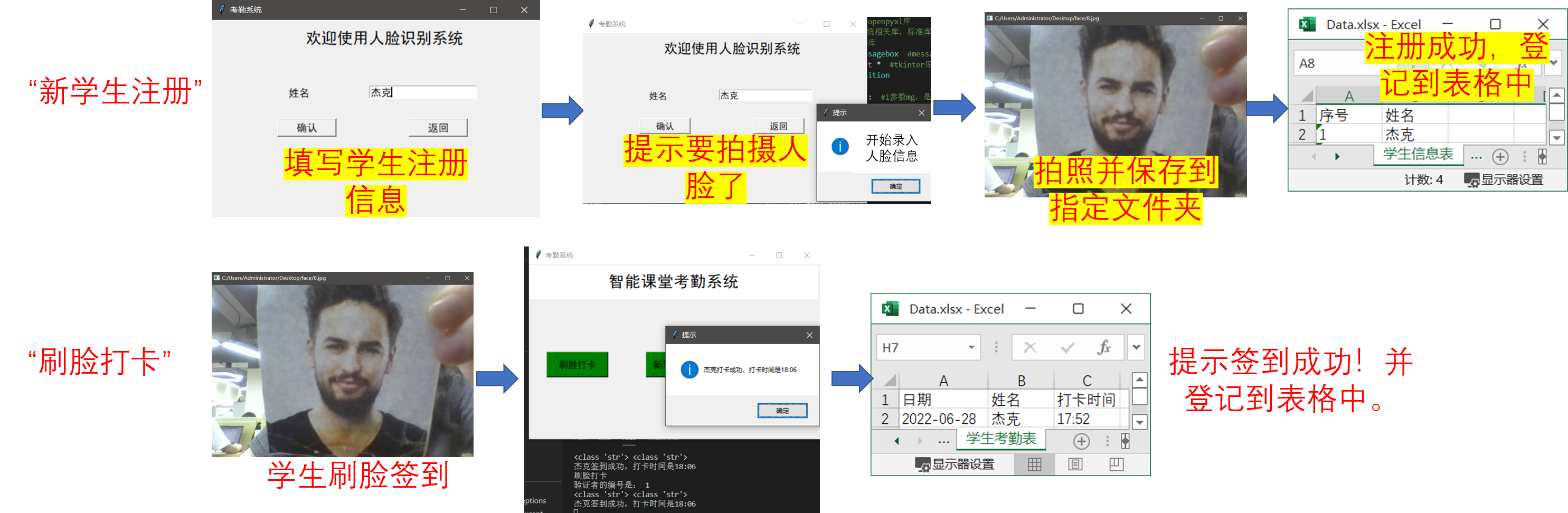Click the Enter checkmark formula bar icon
Viewport: 1568px width, 513px height.
(1067, 347)
